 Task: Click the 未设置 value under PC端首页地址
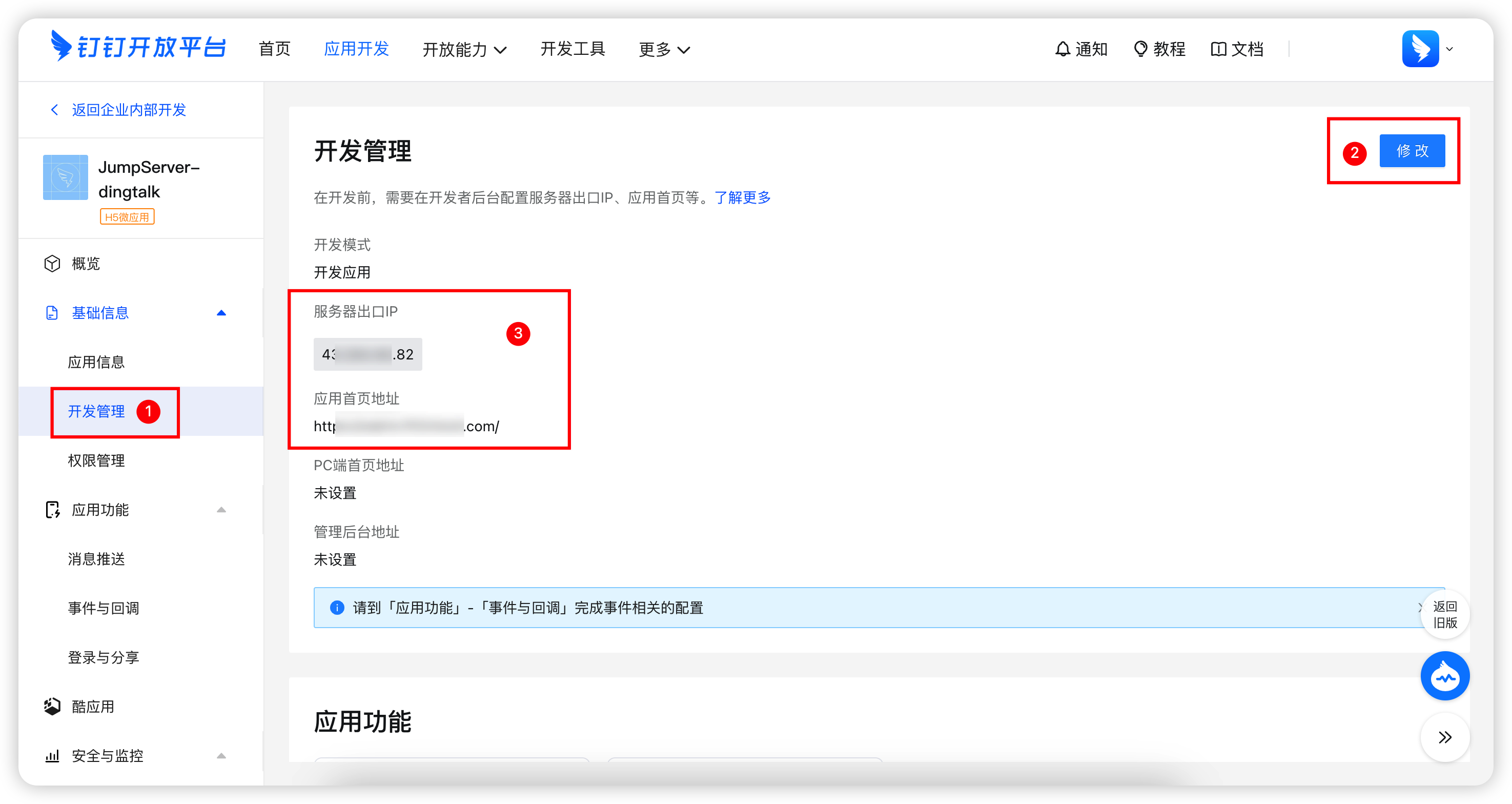pyautogui.click(x=335, y=493)
